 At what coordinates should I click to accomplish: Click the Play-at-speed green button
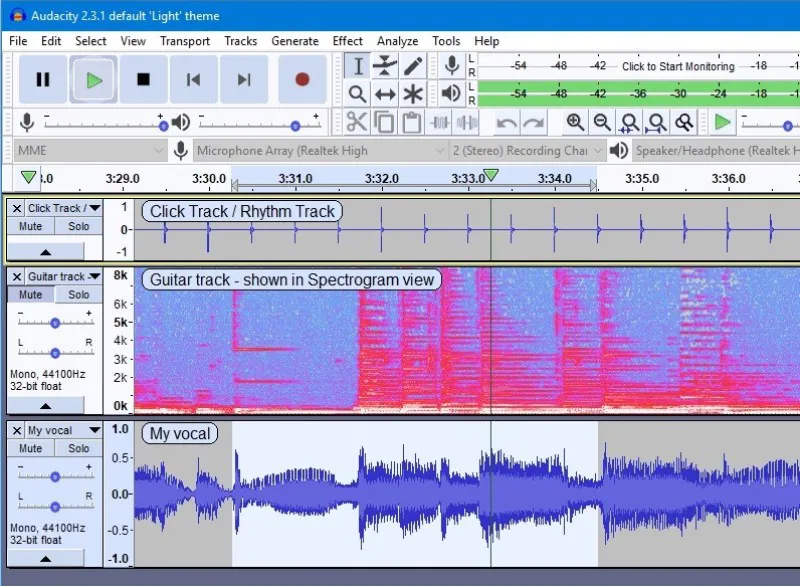(722, 122)
